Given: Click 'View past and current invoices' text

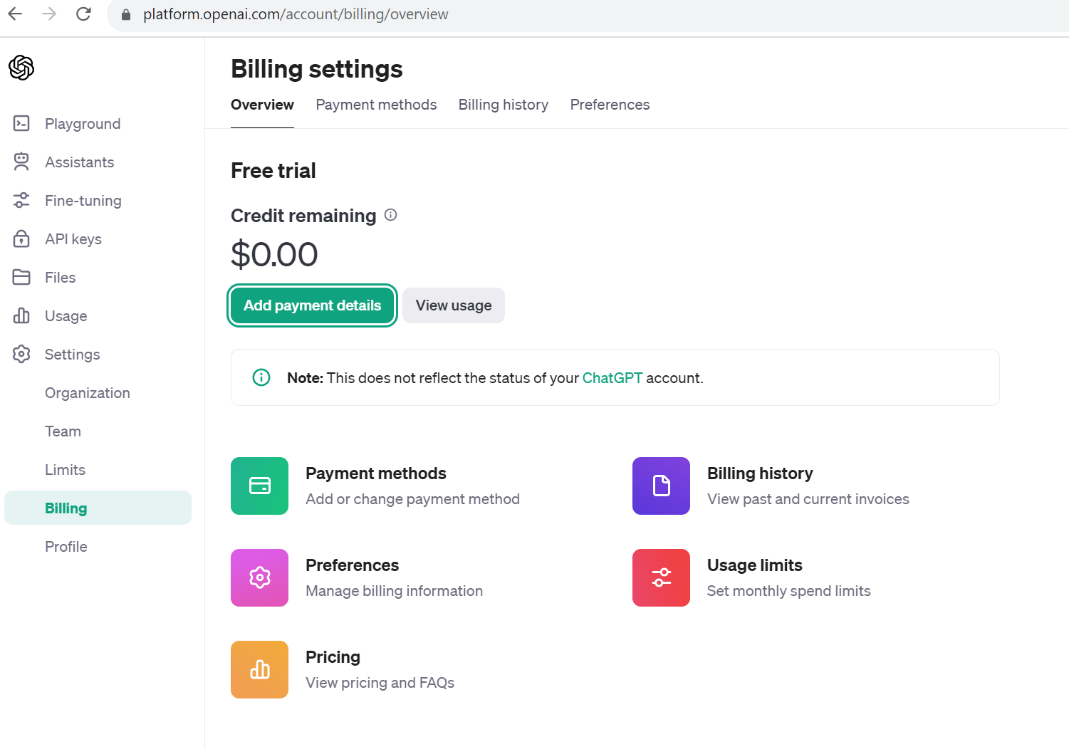Looking at the screenshot, I should pyautogui.click(x=808, y=499).
